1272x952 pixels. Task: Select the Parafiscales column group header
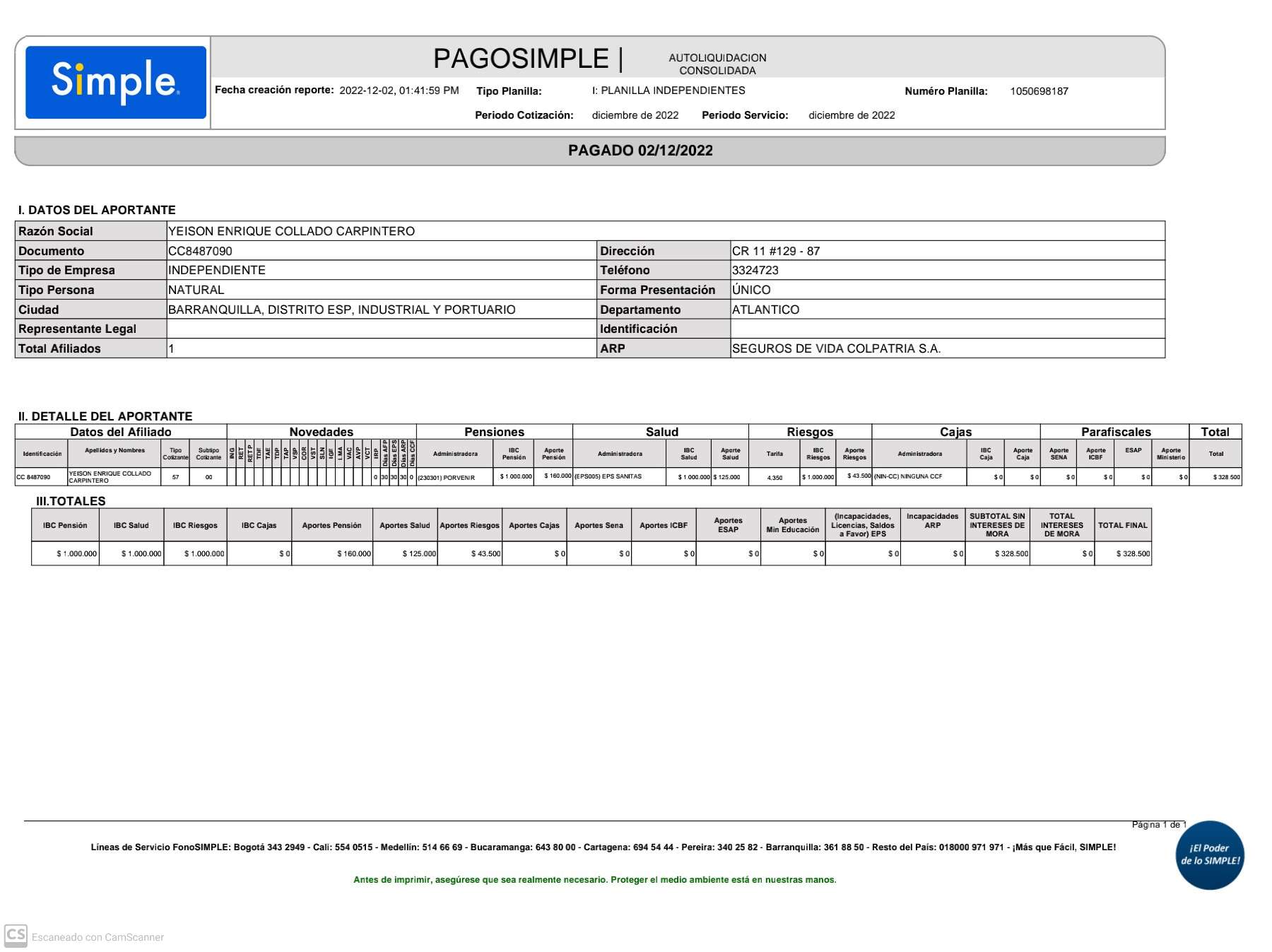click(1115, 432)
